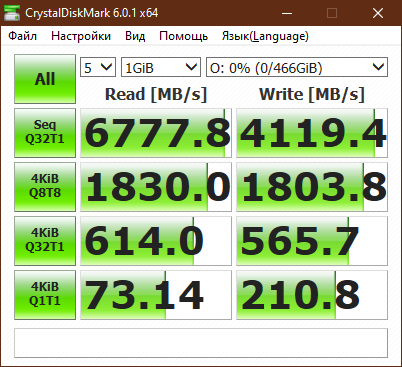Expand the 1GiB test size dropdown
Viewport: 402px width, 367px height.
pos(161,68)
